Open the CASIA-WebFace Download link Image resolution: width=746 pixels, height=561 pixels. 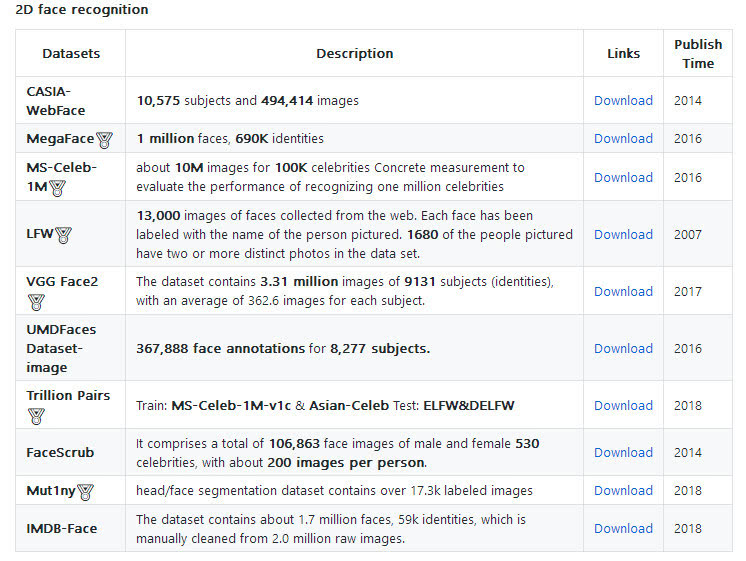pos(623,101)
